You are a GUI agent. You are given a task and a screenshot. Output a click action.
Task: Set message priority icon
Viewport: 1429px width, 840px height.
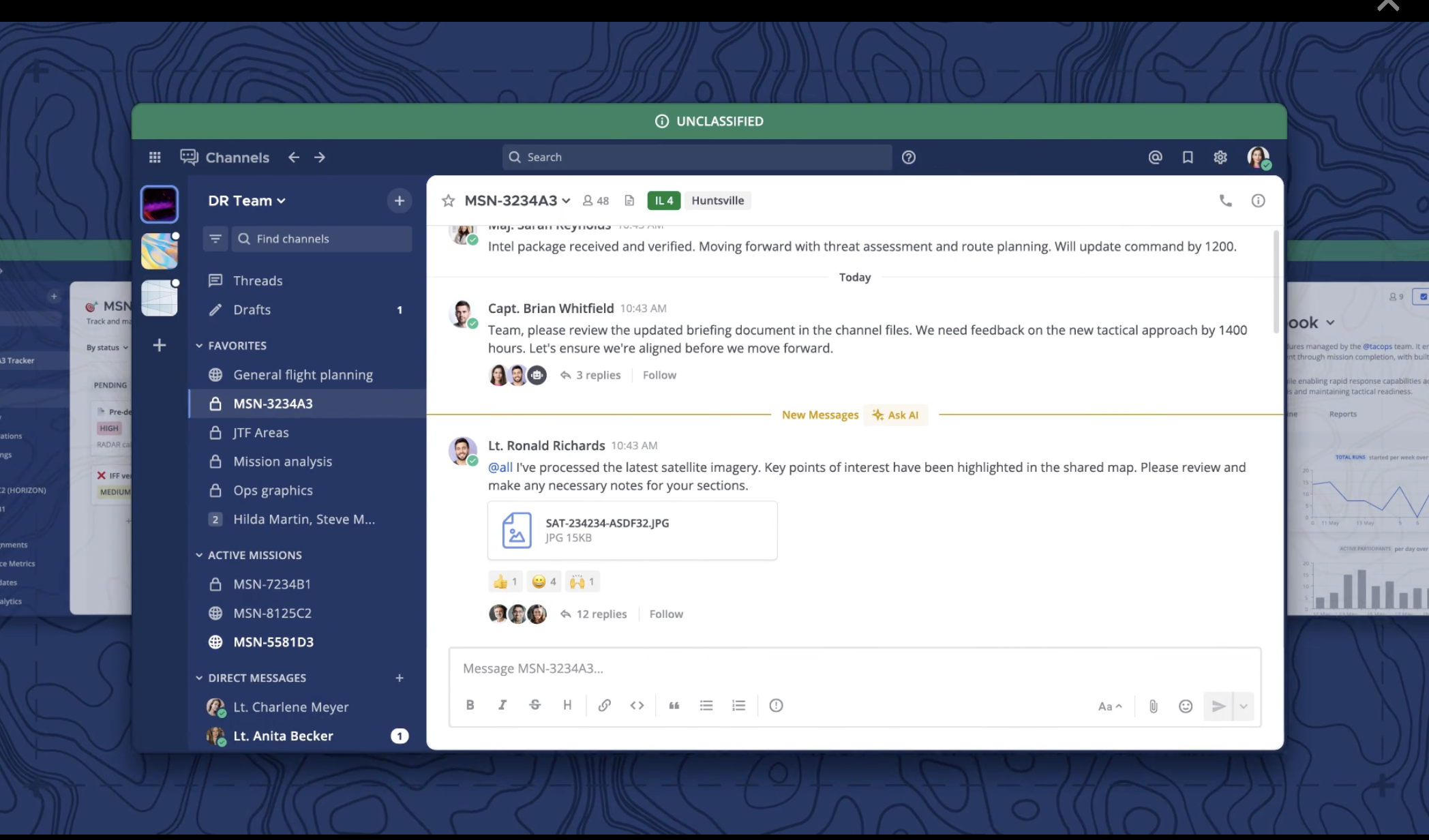tap(776, 705)
